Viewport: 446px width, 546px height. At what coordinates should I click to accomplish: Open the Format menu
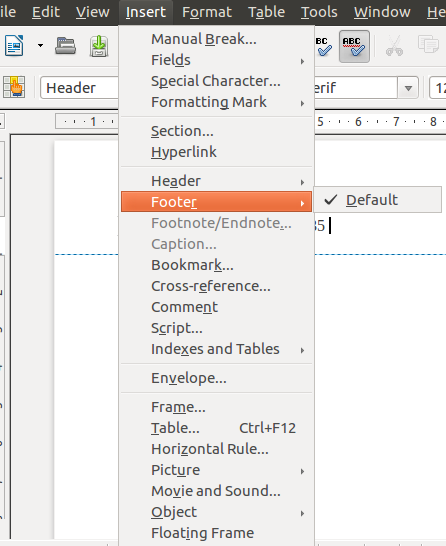coord(207,13)
